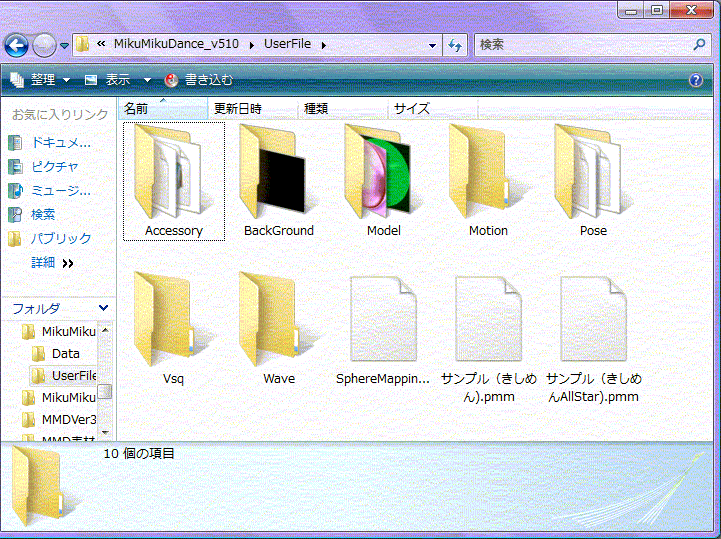Select MMDVer3 in the folder tree
Screen dimensions: 721x539
(x=59, y=419)
